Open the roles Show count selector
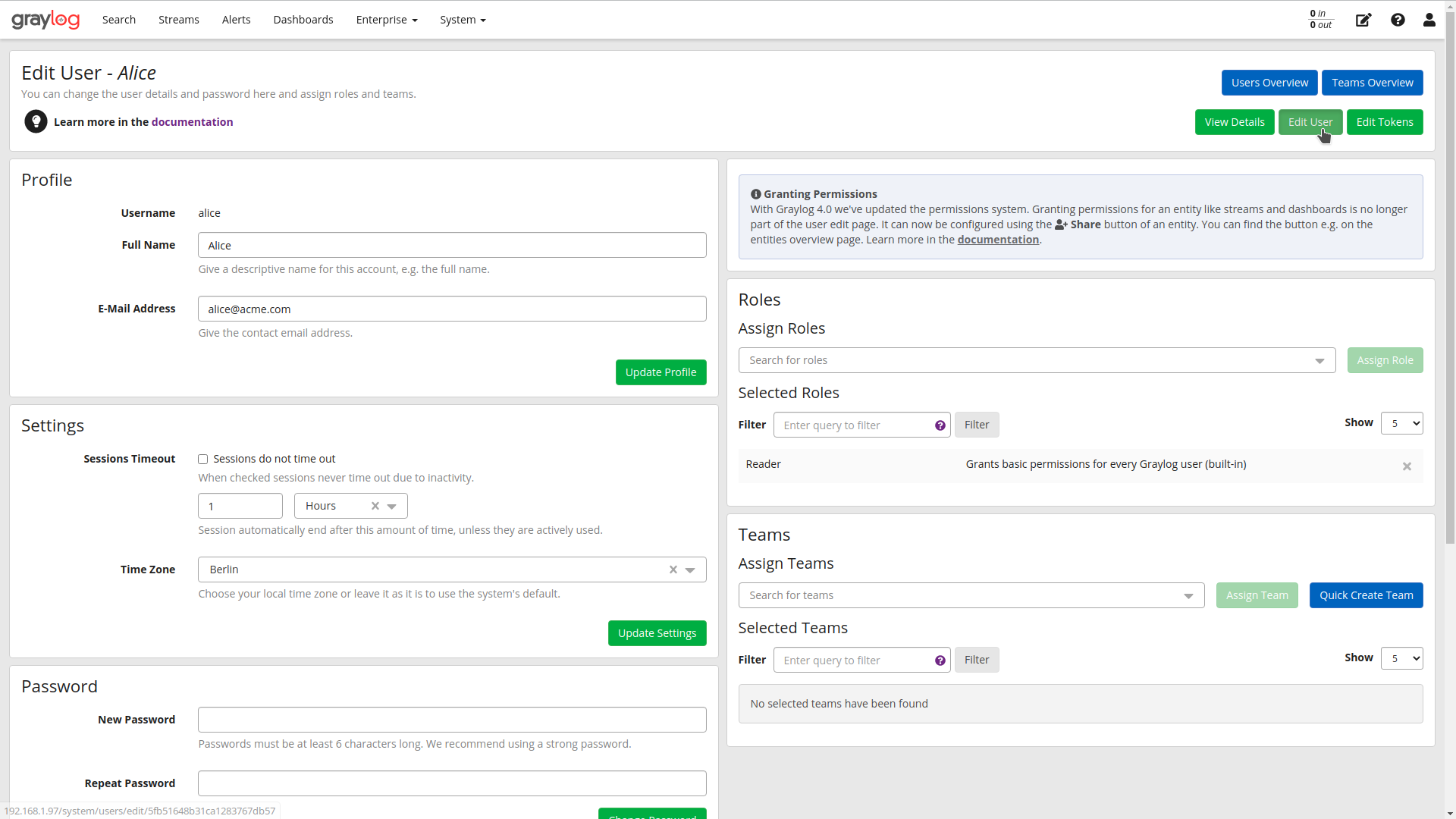The image size is (1456, 819). (1401, 423)
